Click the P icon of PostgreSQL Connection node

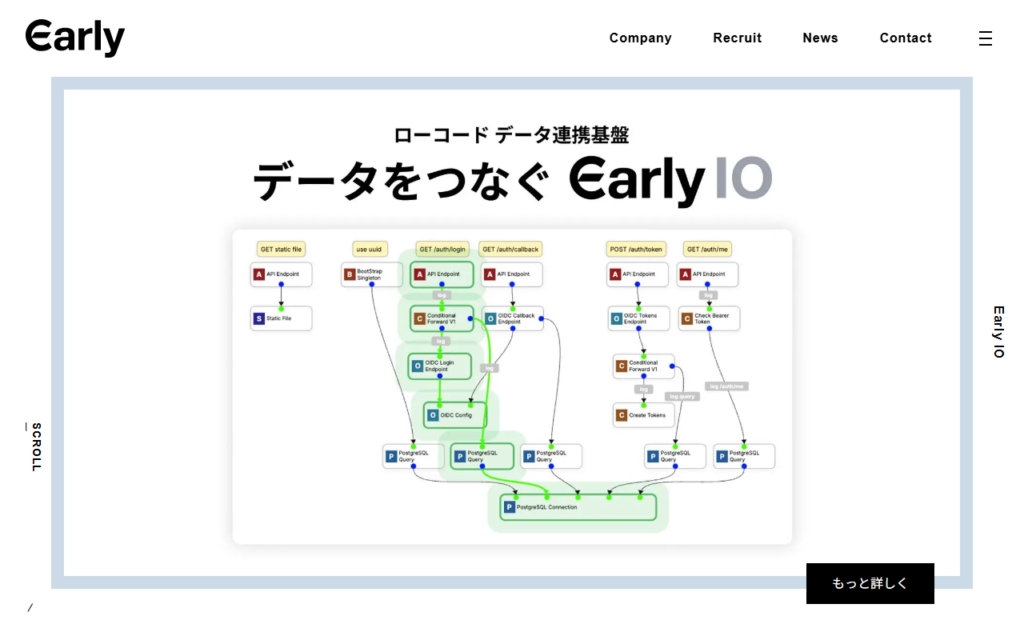[509, 507]
